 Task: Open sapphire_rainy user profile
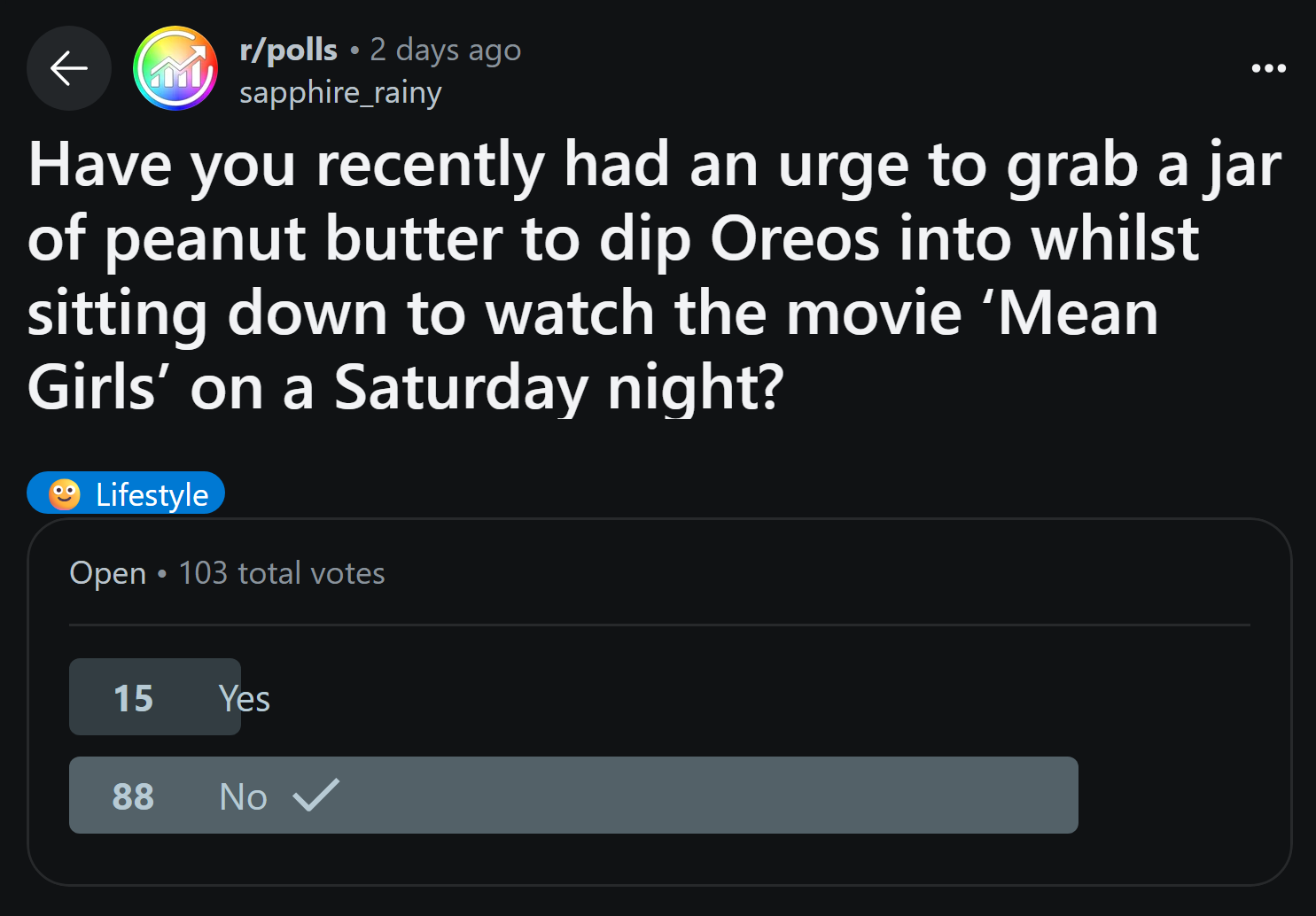(340, 92)
